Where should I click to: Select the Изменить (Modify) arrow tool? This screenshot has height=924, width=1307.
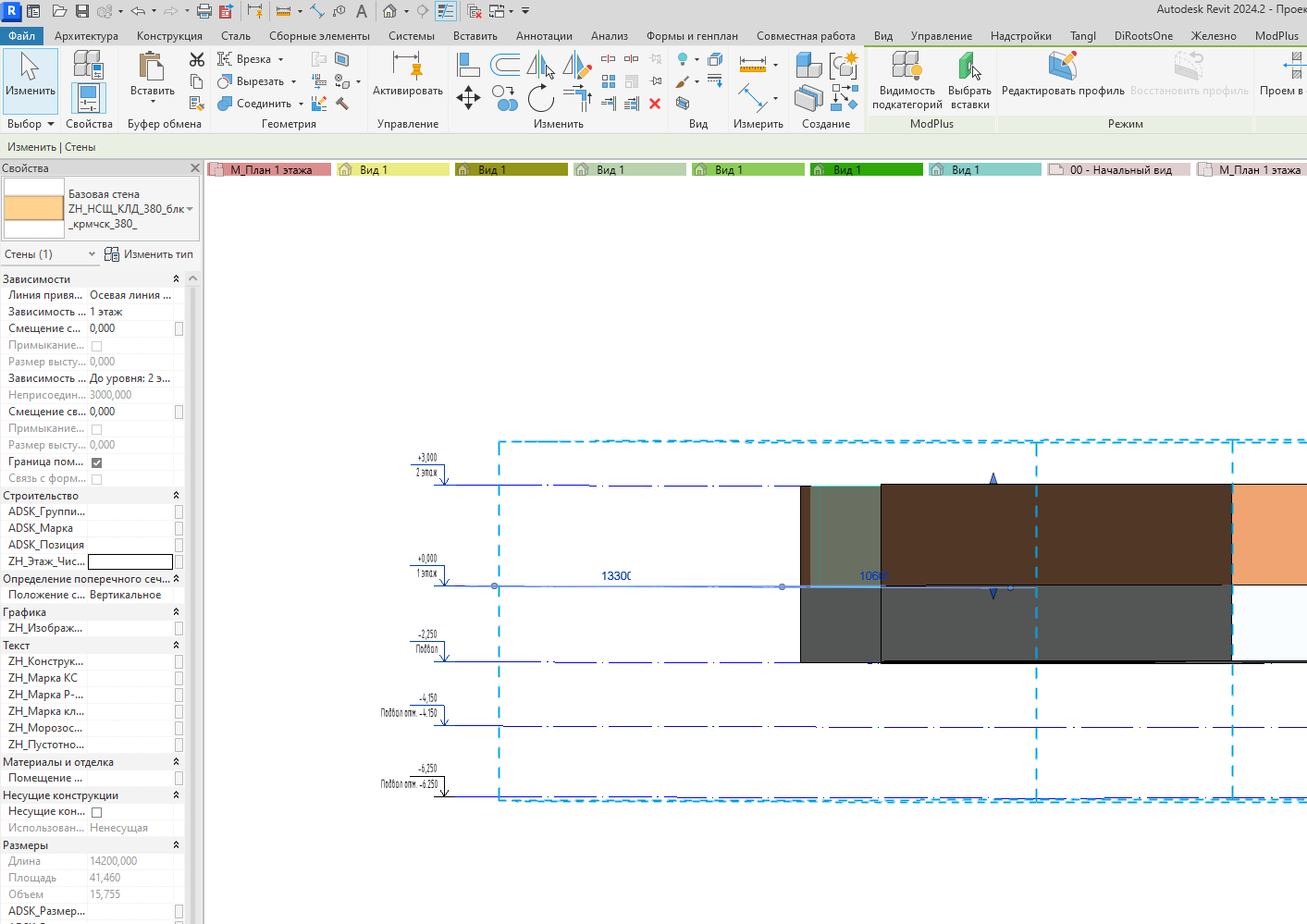pos(30,80)
